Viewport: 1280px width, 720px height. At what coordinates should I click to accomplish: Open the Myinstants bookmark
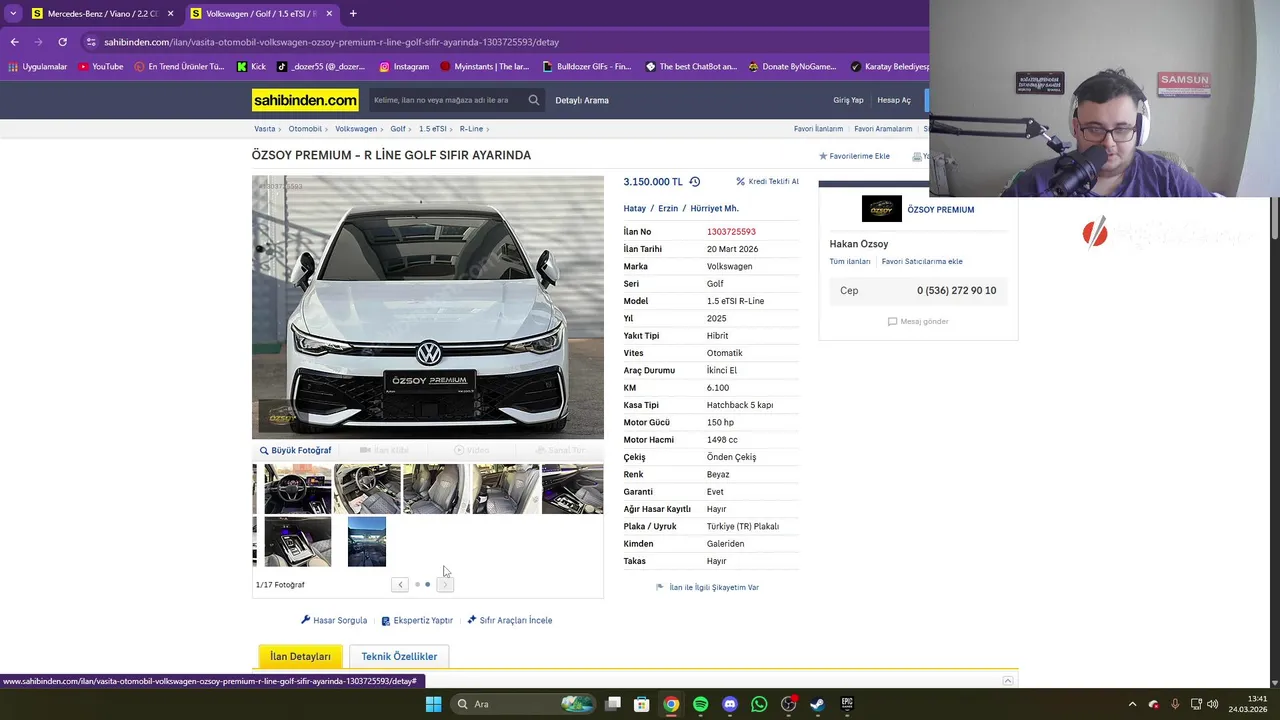(x=484, y=67)
